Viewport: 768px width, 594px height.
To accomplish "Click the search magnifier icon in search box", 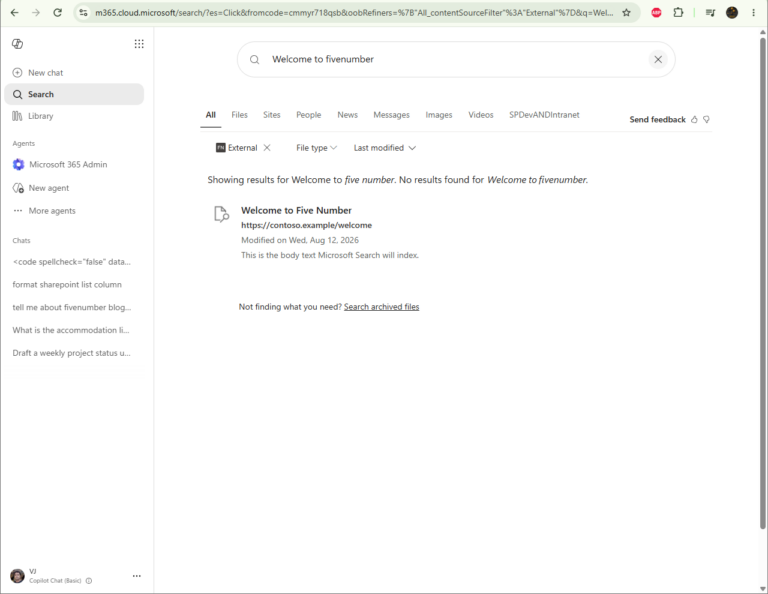I will coord(255,59).
